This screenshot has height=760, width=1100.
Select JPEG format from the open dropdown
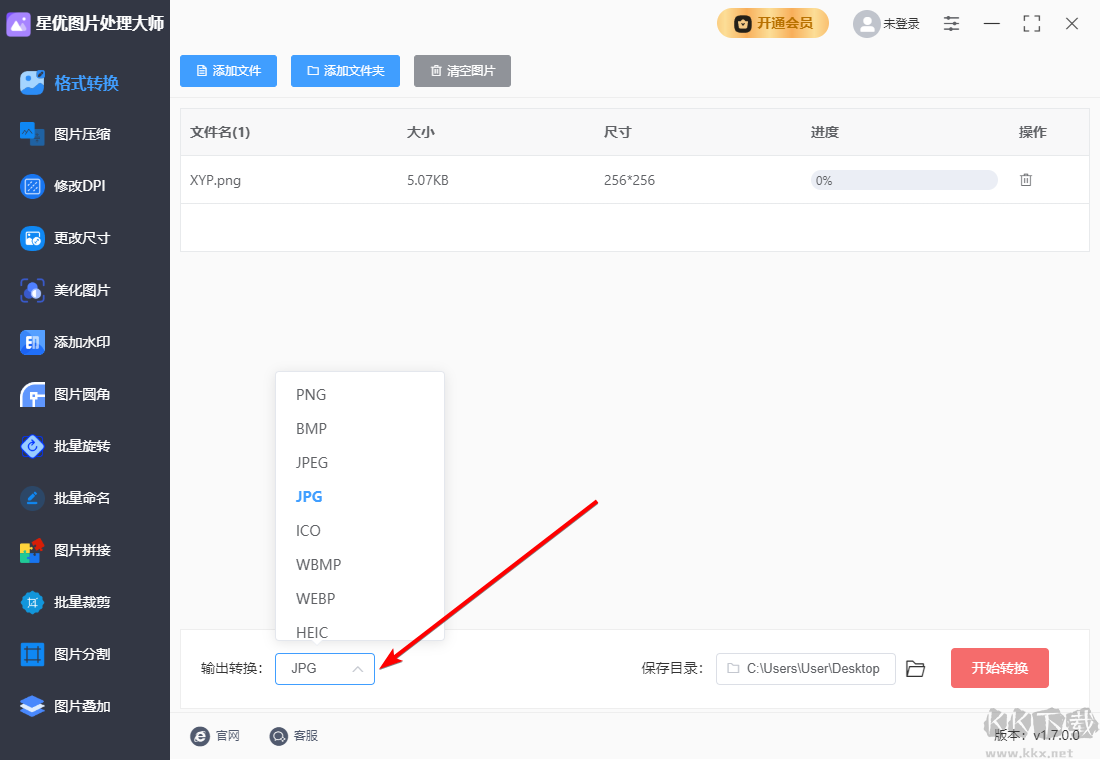(312, 462)
